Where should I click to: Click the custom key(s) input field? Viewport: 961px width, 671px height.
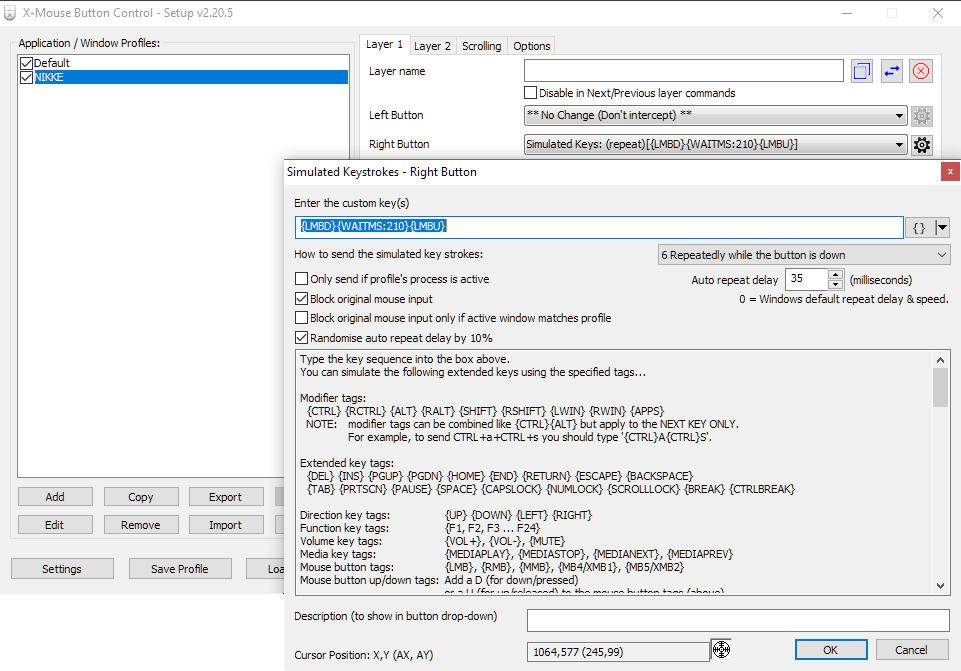pos(599,227)
